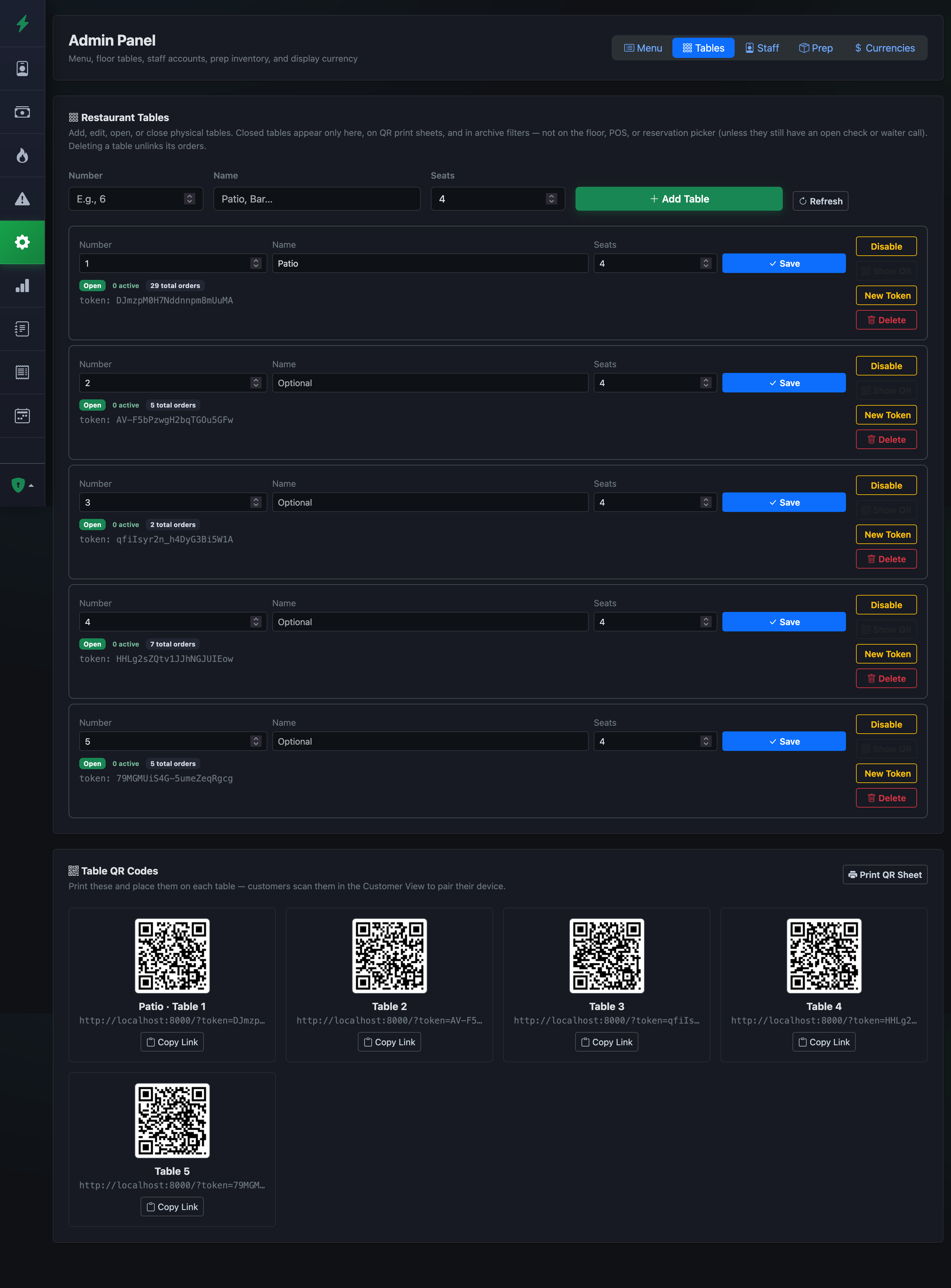Adjust the new table Seats stepper arrows
Screen dimensions: 951x1288
click(x=552, y=198)
